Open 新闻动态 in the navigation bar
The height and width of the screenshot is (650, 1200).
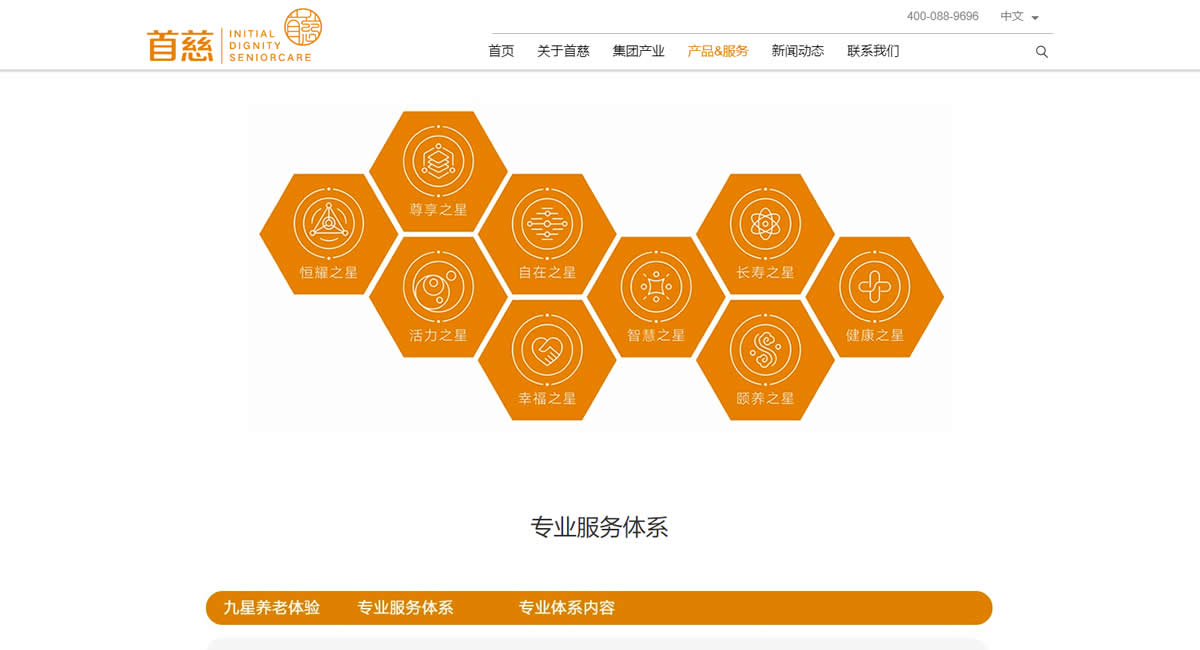[x=797, y=51]
